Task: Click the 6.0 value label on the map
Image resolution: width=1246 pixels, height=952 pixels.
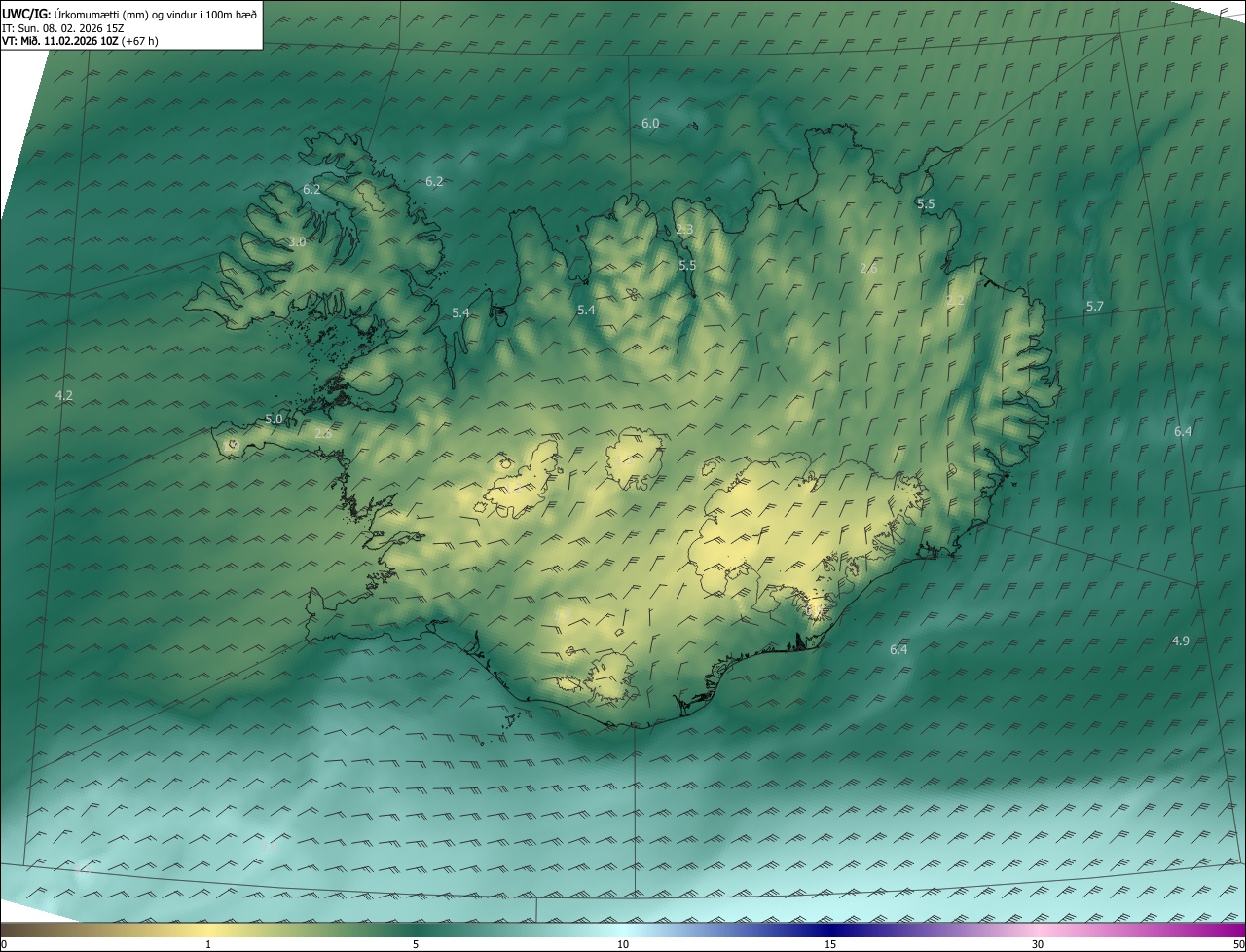Action: [x=650, y=123]
